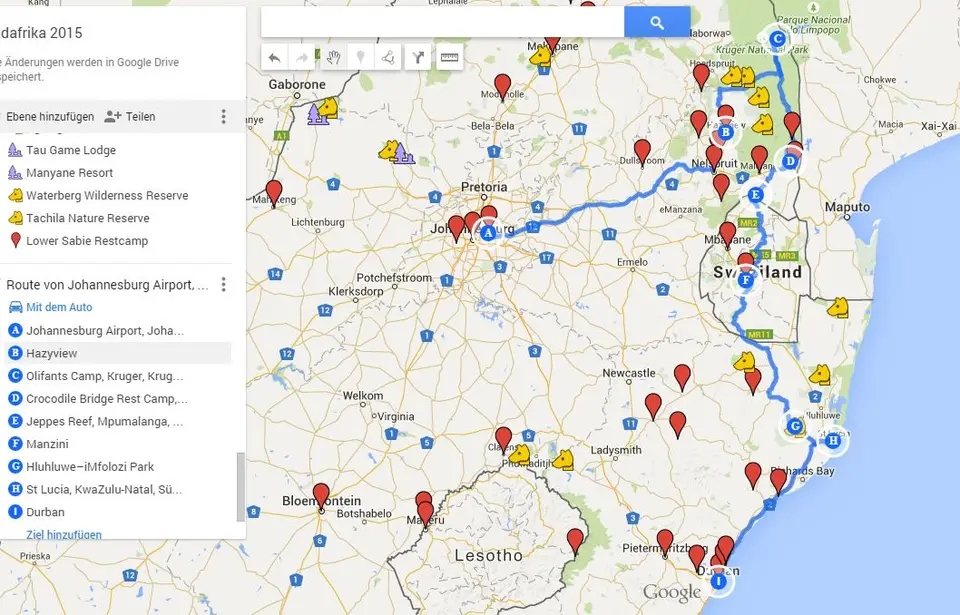Click route marker G on map
The image size is (960, 615).
pyautogui.click(x=795, y=426)
